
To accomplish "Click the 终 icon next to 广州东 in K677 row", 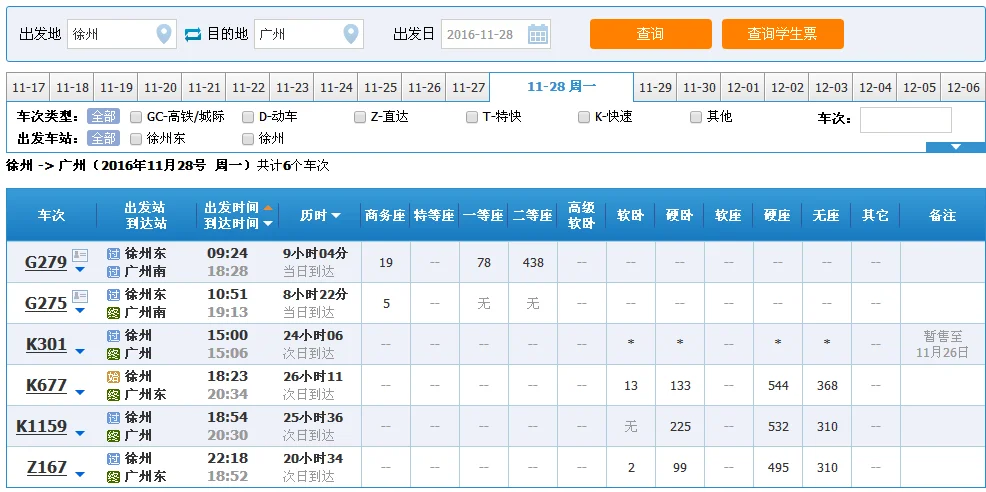I will coord(113,395).
